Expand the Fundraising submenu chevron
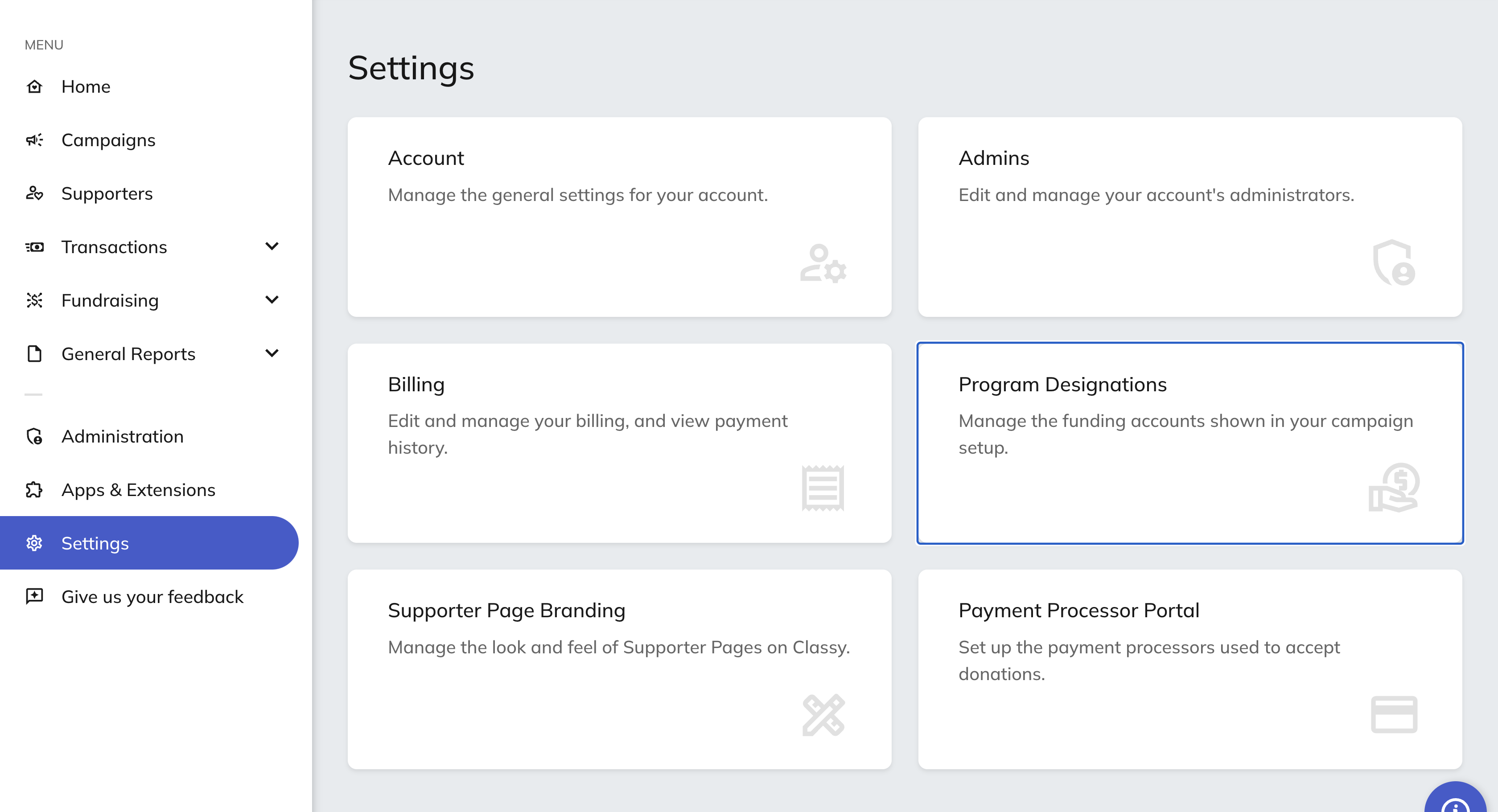The image size is (1498, 812). tap(272, 300)
